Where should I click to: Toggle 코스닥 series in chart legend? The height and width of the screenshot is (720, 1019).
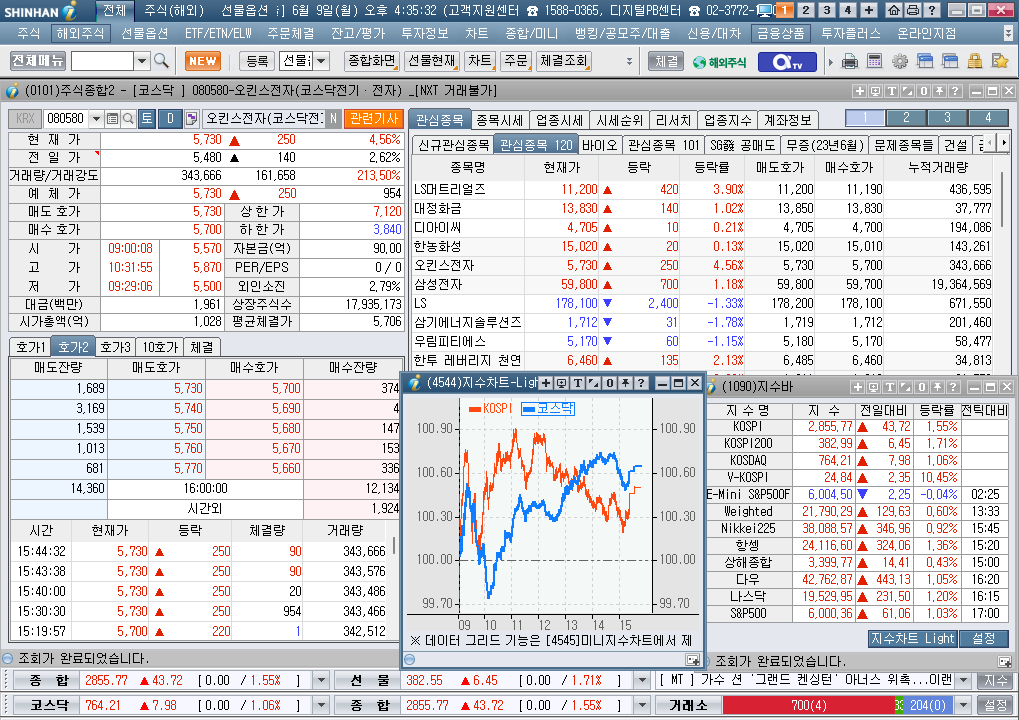(x=548, y=408)
